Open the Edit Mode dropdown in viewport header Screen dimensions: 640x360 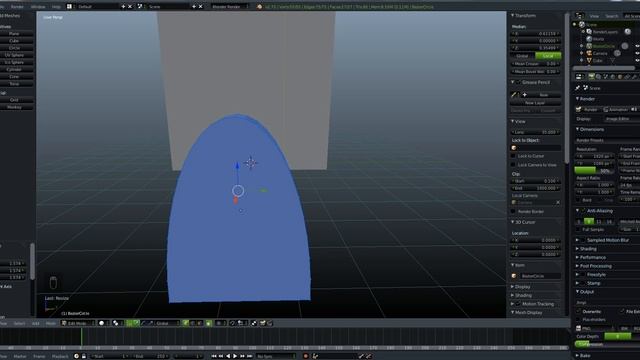(x=77, y=323)
